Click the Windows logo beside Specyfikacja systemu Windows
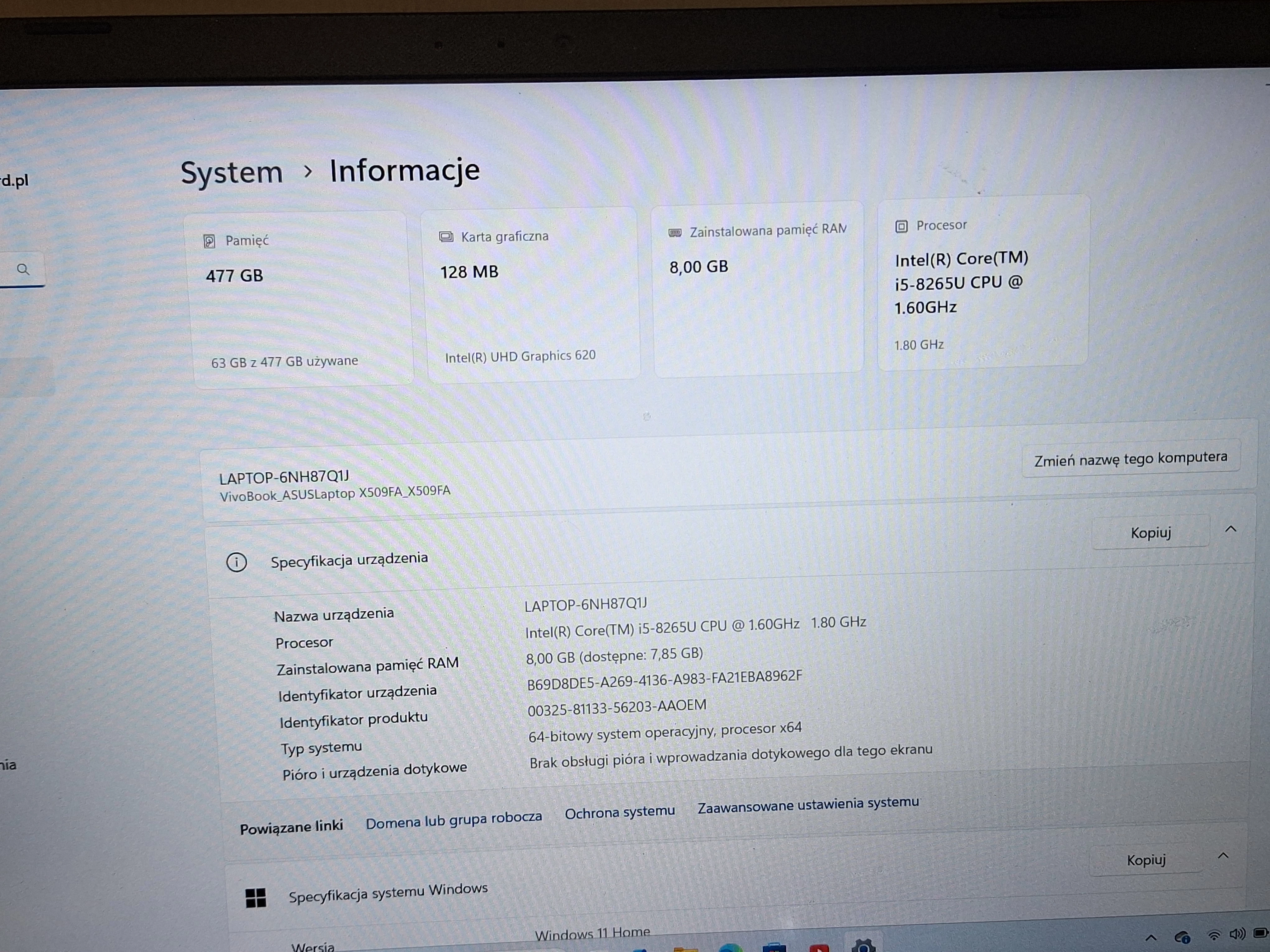The image size is (1270, 952). pos(256,898)
